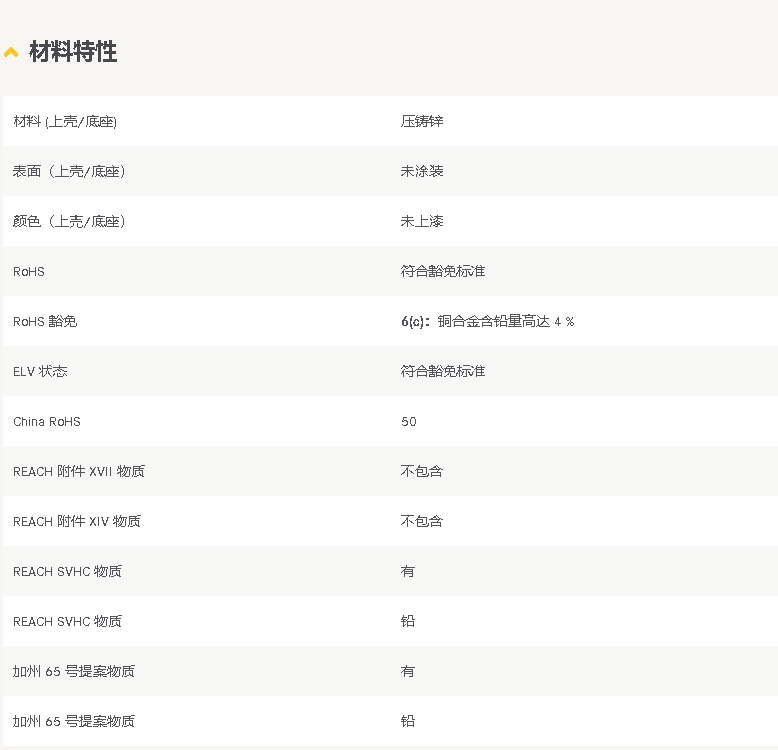This screenshot has width=778, height=750.
Task: Select the RoHS 豁免 row label
Action: coord(45,321)
